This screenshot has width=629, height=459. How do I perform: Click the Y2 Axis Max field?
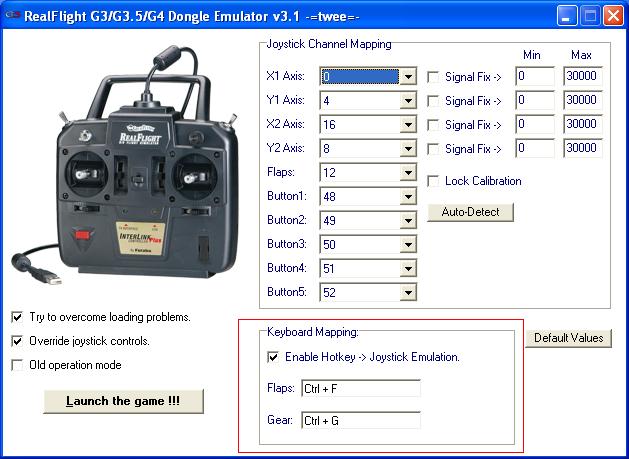pos(583,148)
